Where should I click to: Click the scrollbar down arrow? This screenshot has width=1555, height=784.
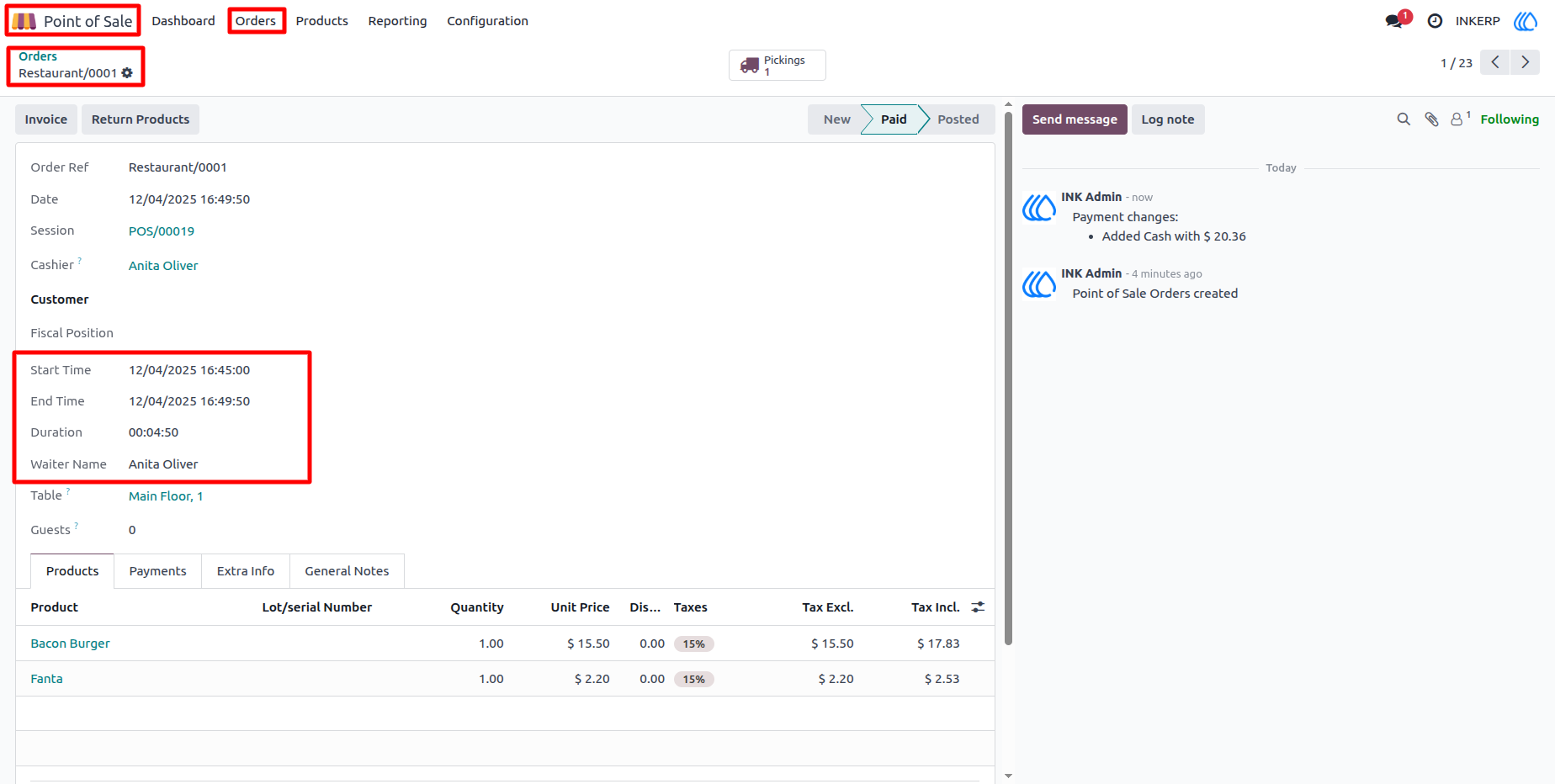(x=1008, y=776)
